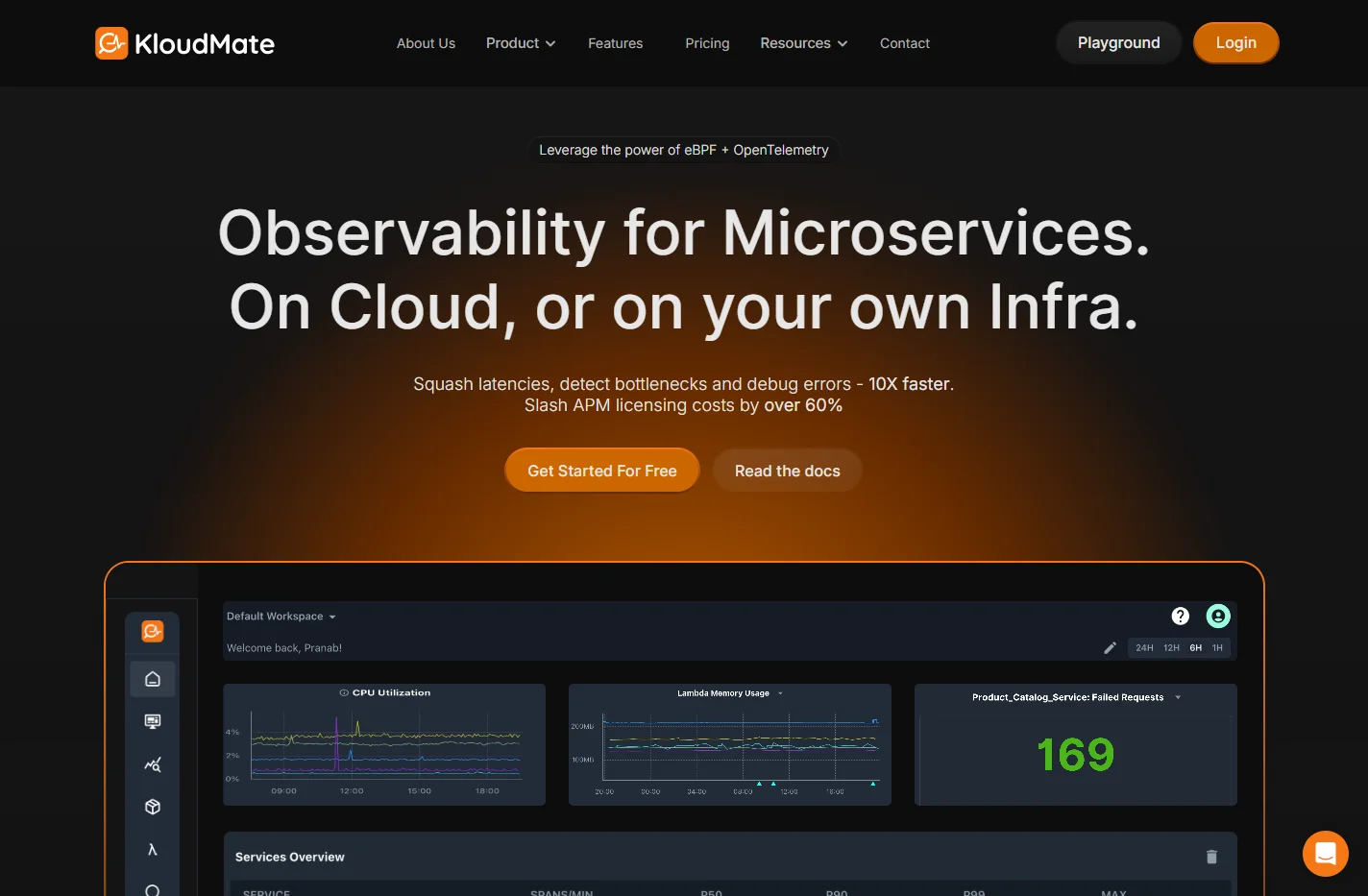
Task: Expand the Product dropdown menu
Action: click(521, 43)
